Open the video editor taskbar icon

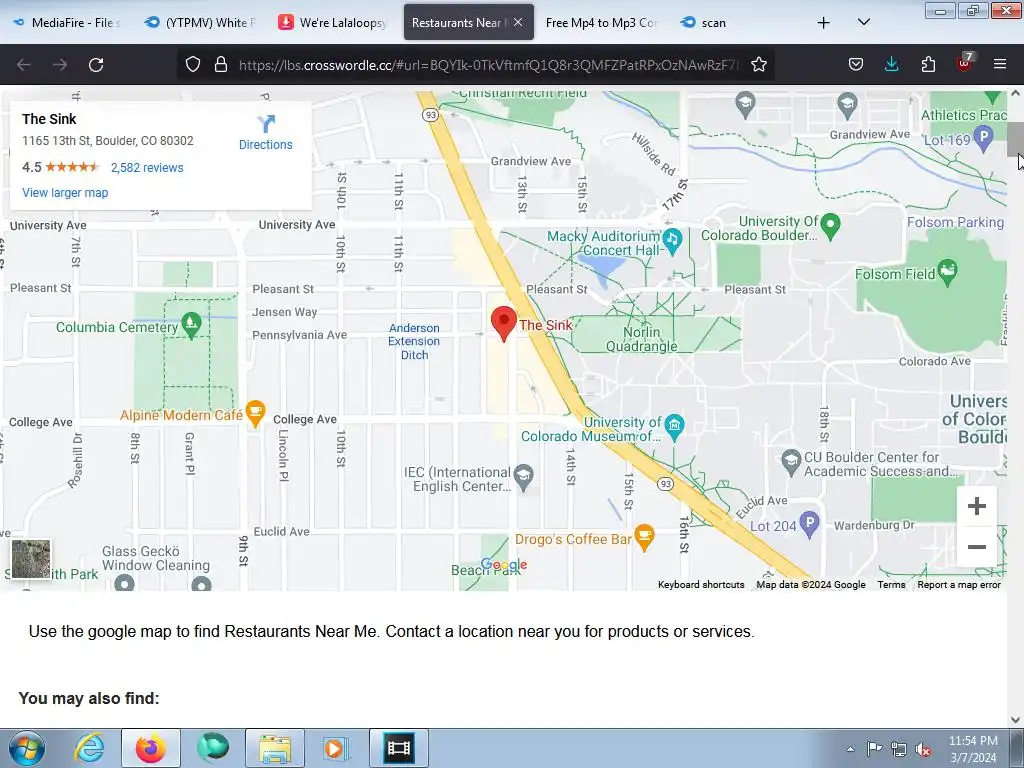pos(398,748)
